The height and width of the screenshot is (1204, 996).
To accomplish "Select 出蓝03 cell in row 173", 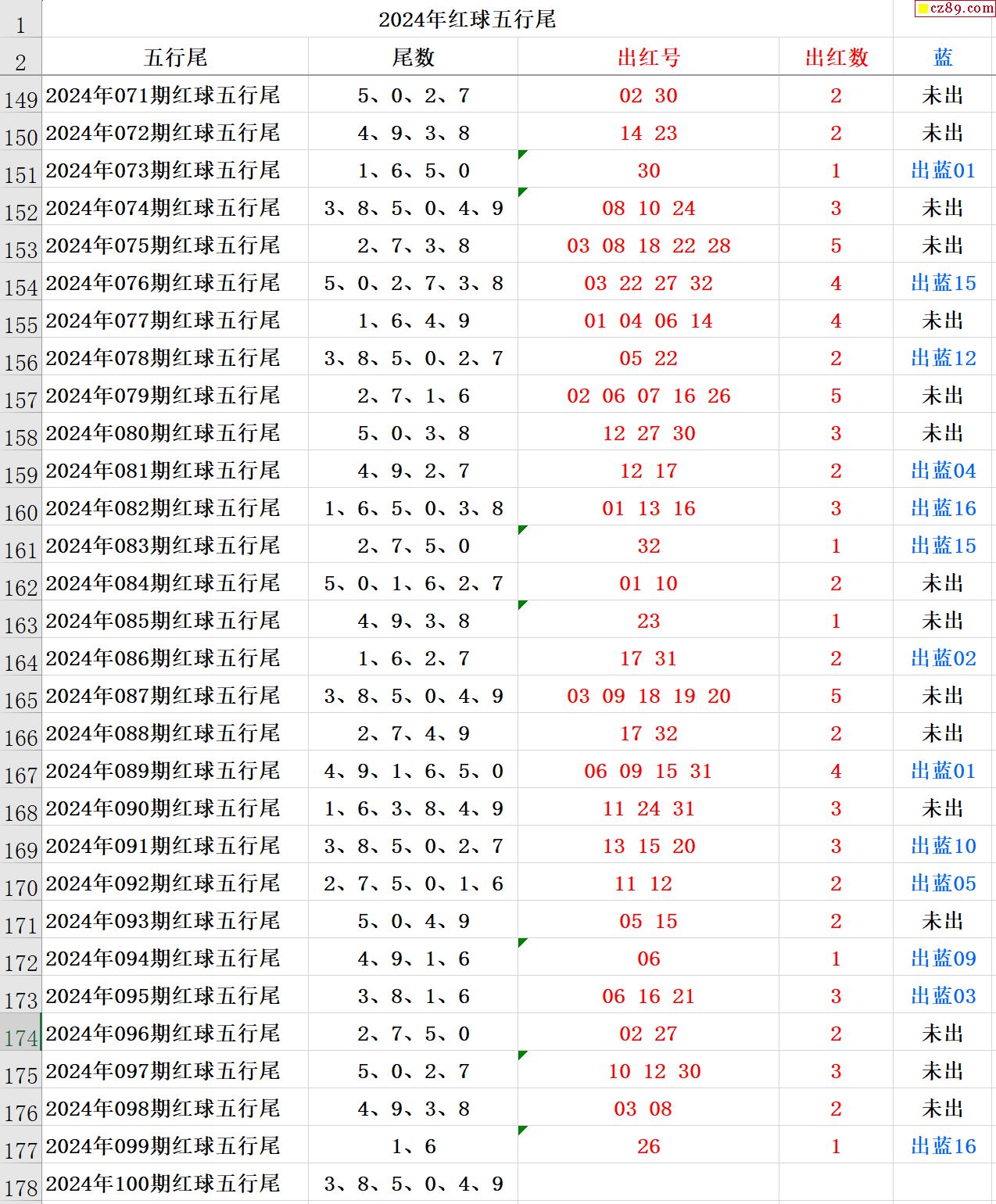I will click(943, 995).
